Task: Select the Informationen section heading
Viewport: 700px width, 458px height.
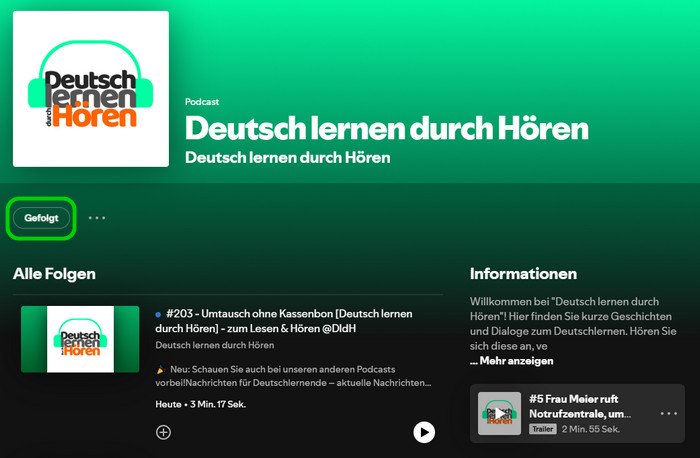Action: click(523, 273)
